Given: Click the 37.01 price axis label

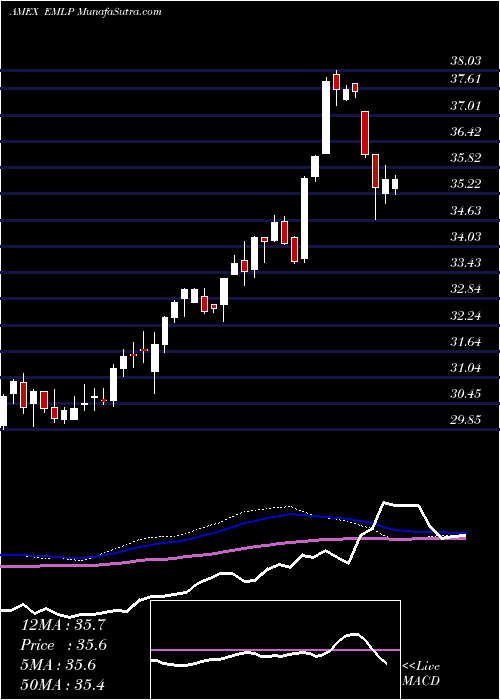Looking at the screenshot, I should (465, 106).
